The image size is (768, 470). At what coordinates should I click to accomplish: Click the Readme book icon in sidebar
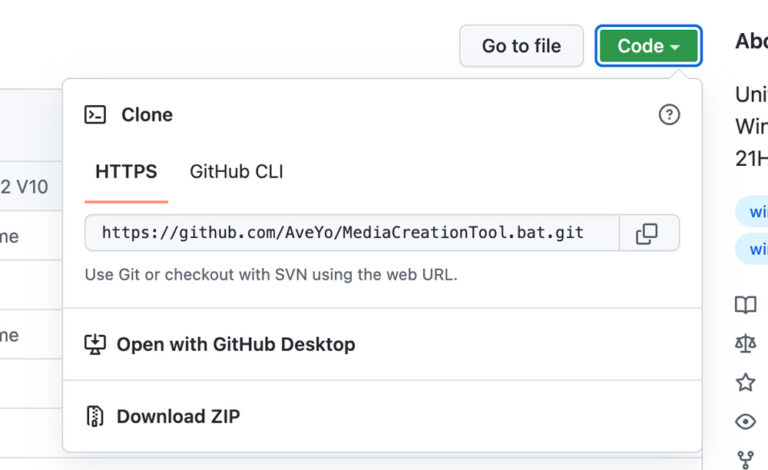tap(746, 305)
